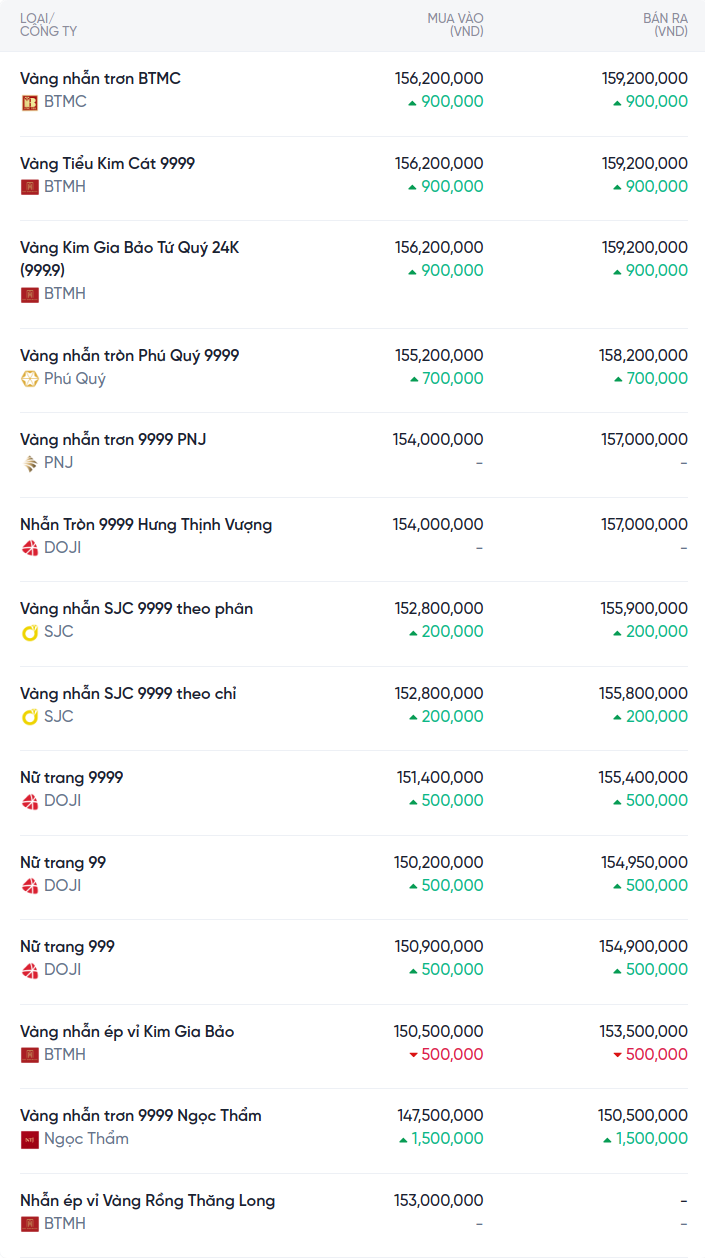
Task: Click the MUA VÀO column header
Action: (455, 25)
